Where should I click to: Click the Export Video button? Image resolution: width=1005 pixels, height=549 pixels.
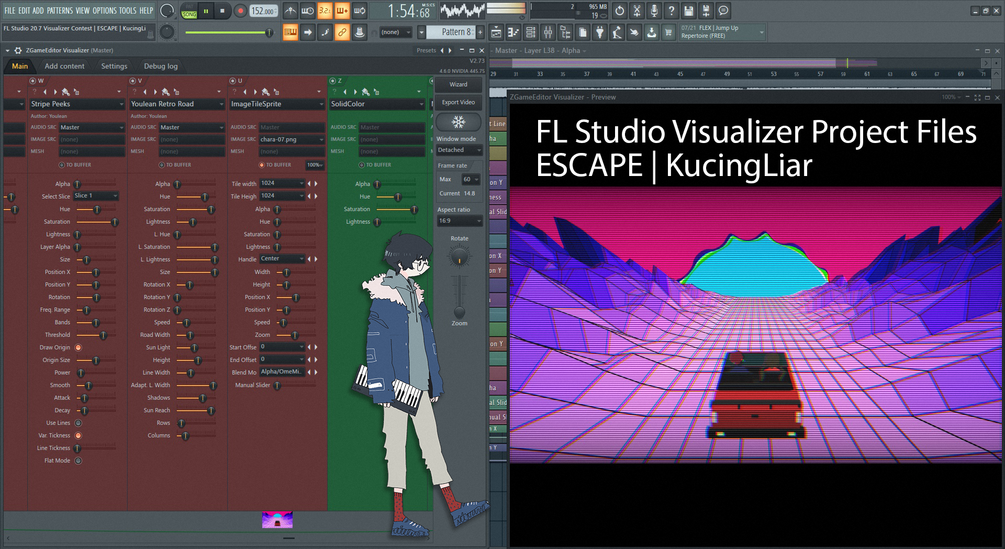pos(458,102)
